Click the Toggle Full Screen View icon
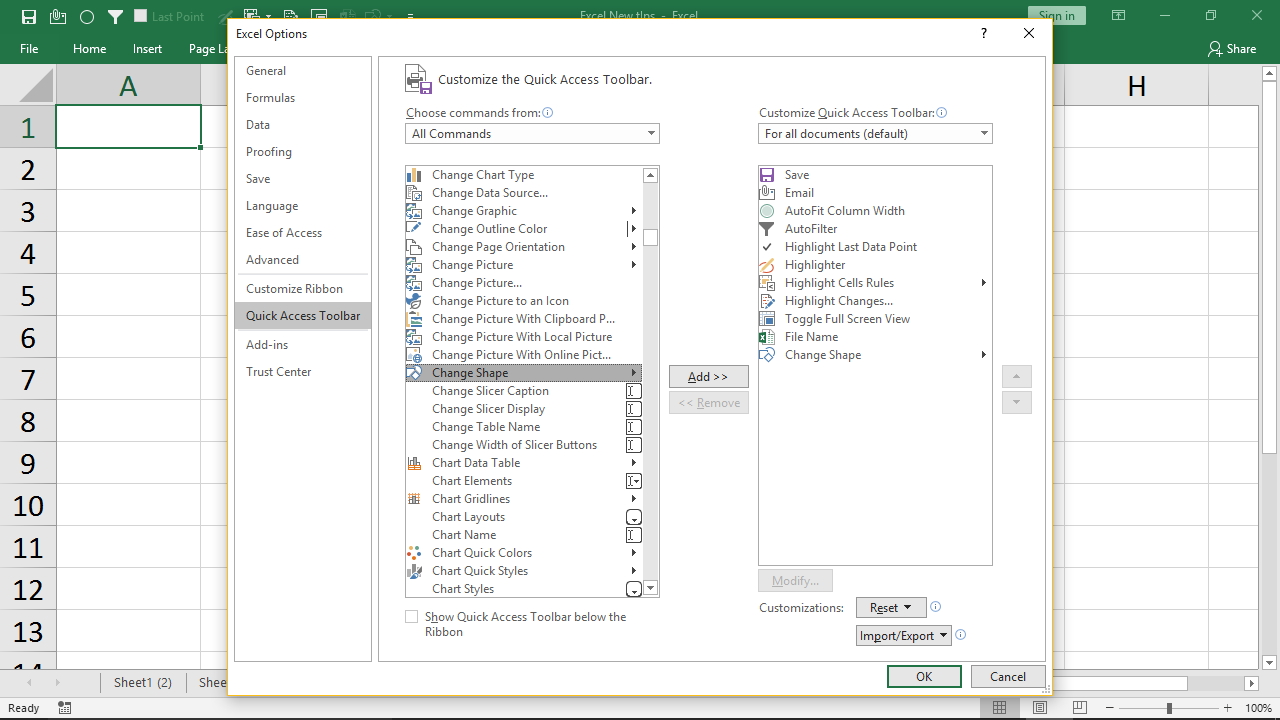 pos(767,319)
